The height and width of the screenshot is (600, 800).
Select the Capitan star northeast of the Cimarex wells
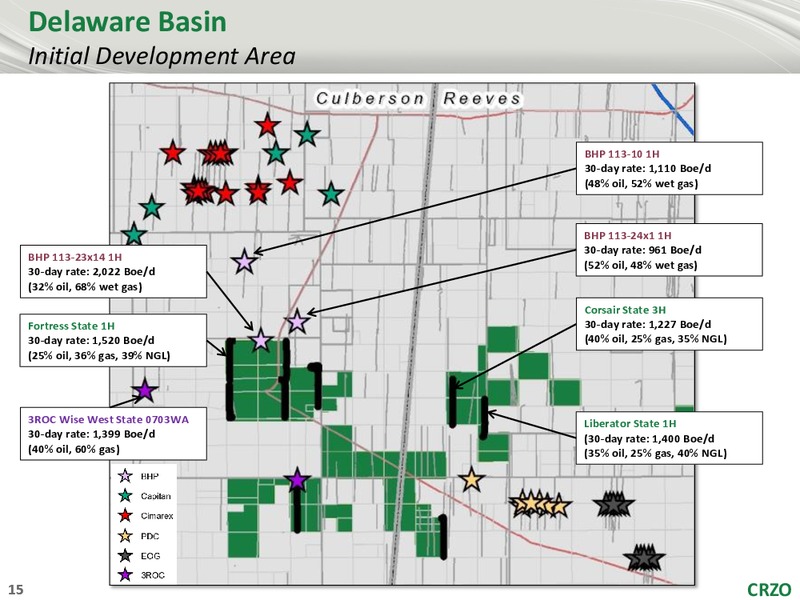[x=307, y=135]
